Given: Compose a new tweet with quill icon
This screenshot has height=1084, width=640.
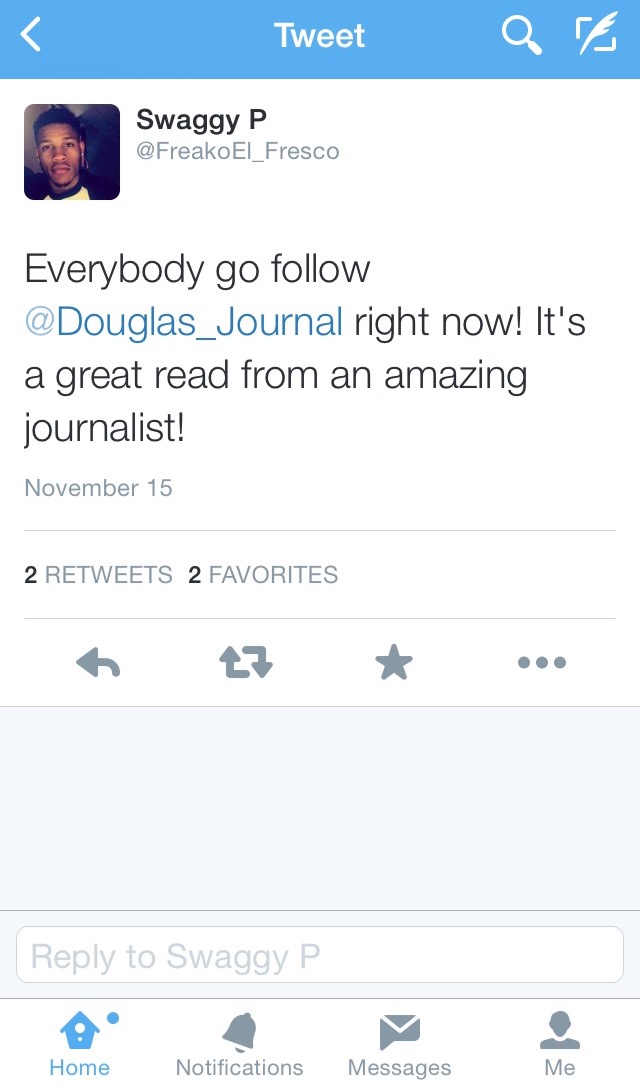Looking at the screenshot, I should click(595, 37).
